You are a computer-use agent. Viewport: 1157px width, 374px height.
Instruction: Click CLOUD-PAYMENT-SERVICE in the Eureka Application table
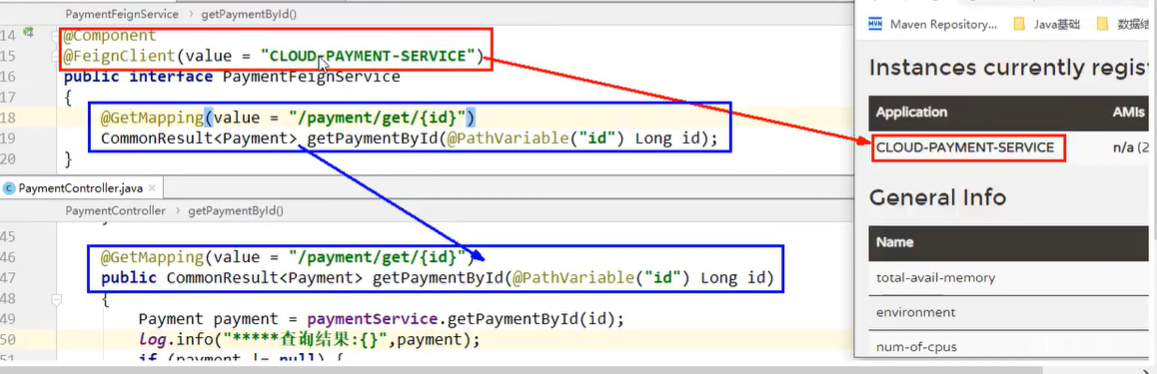[964, 148]
